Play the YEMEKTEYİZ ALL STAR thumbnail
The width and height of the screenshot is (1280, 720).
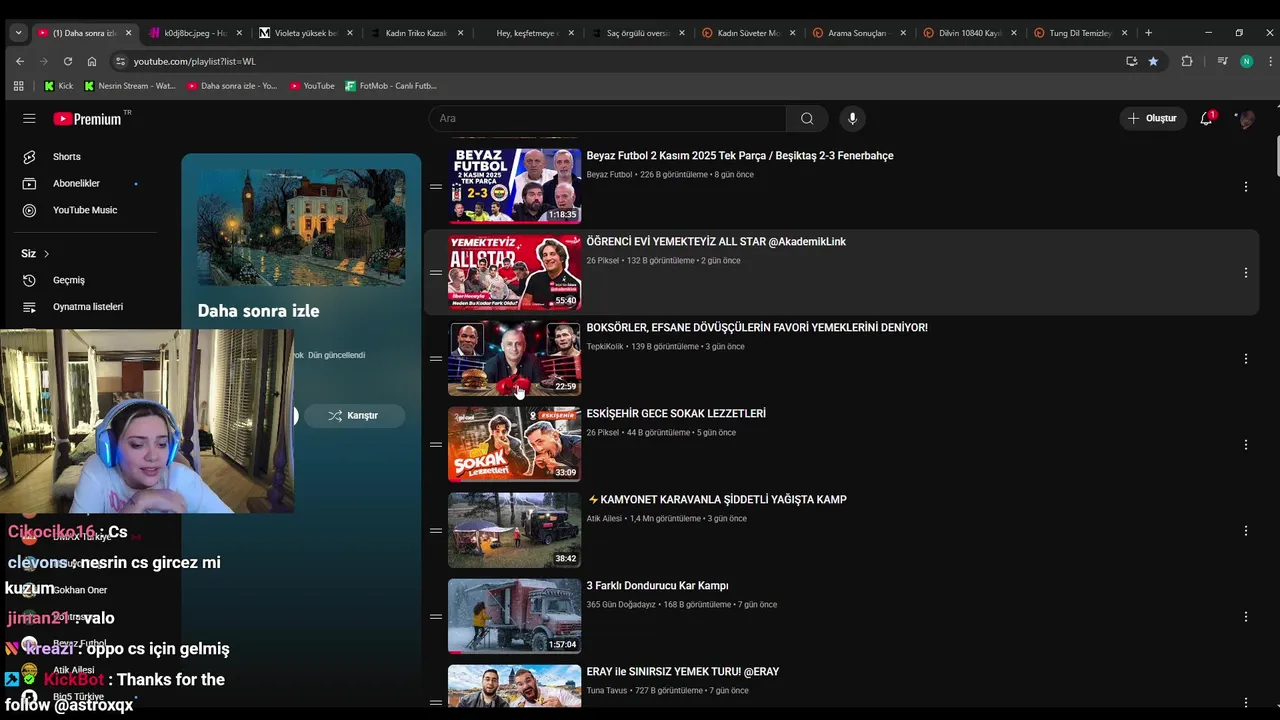click(514, 272)
